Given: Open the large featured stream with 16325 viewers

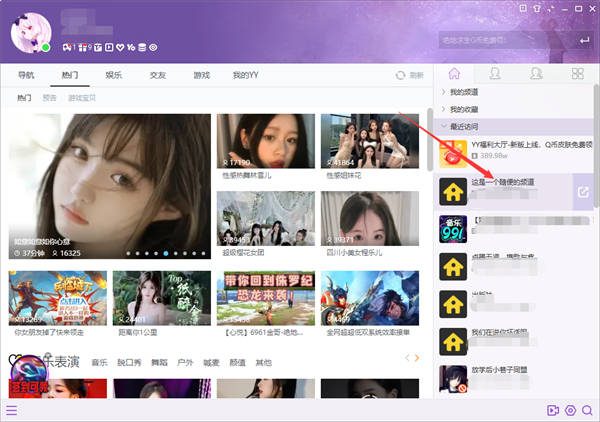Looking at the screenshot, I should click(110, 186).
